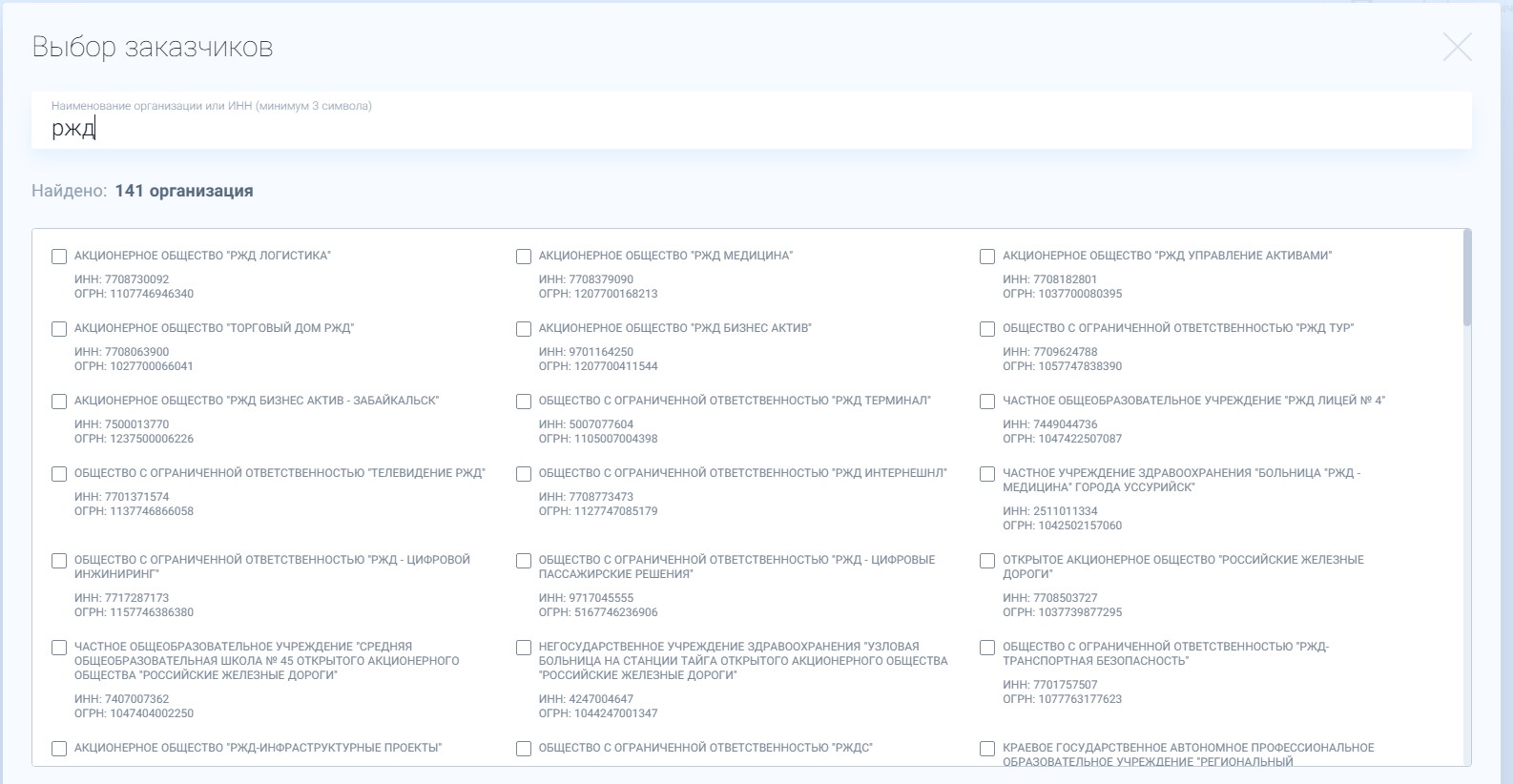
Task: Click the text "ОГРН: 1107746946340"
Action: point(134,294)
